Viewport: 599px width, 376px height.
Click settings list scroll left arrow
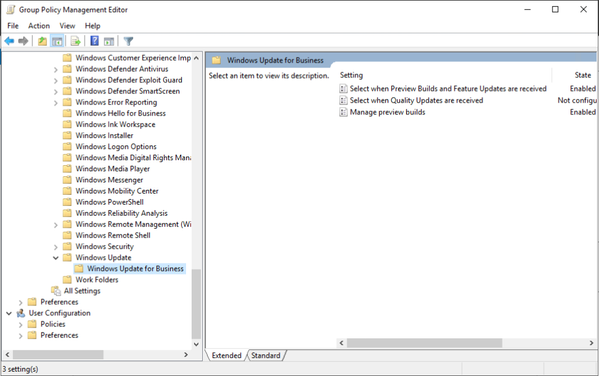(342, 343)
